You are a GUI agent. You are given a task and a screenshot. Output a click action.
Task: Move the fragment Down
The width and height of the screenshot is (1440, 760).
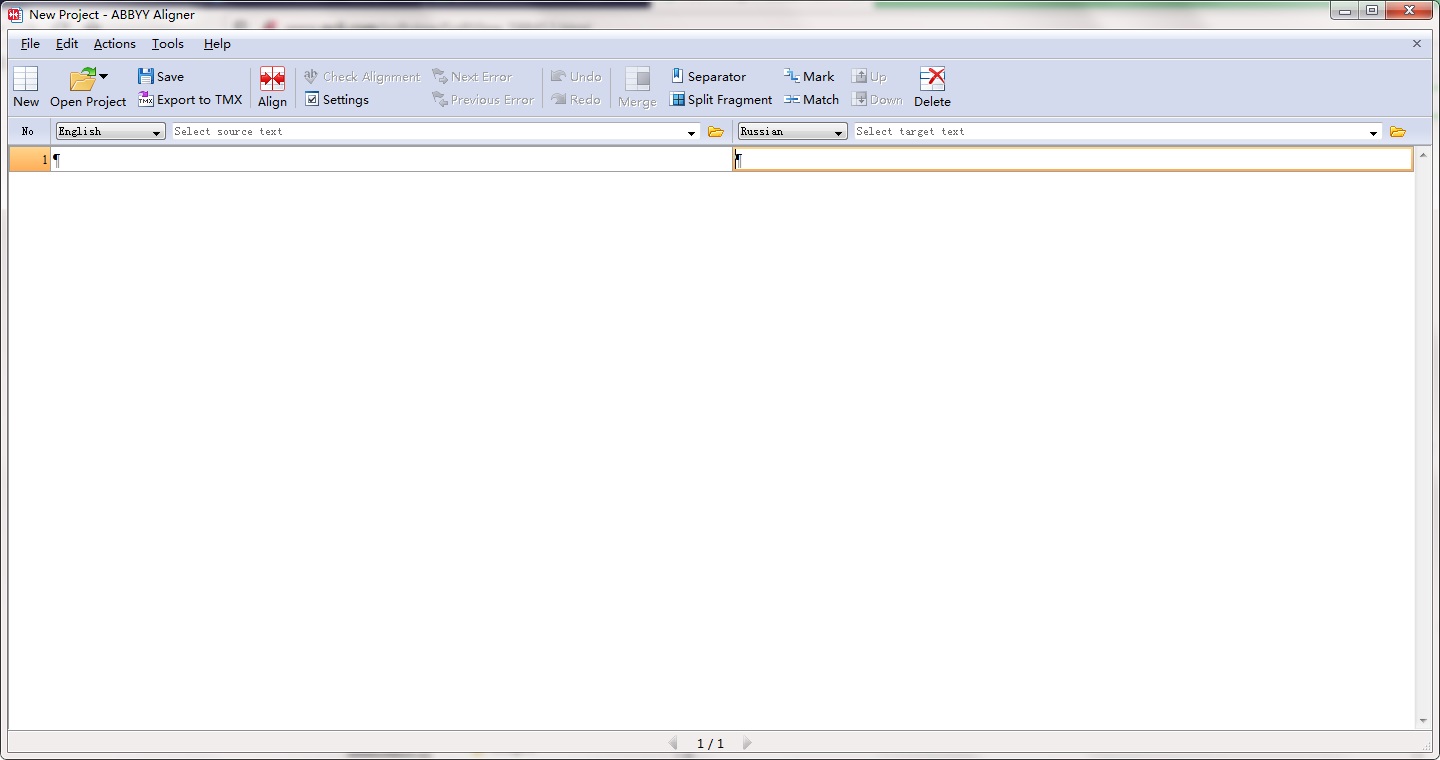pos(877,99)
